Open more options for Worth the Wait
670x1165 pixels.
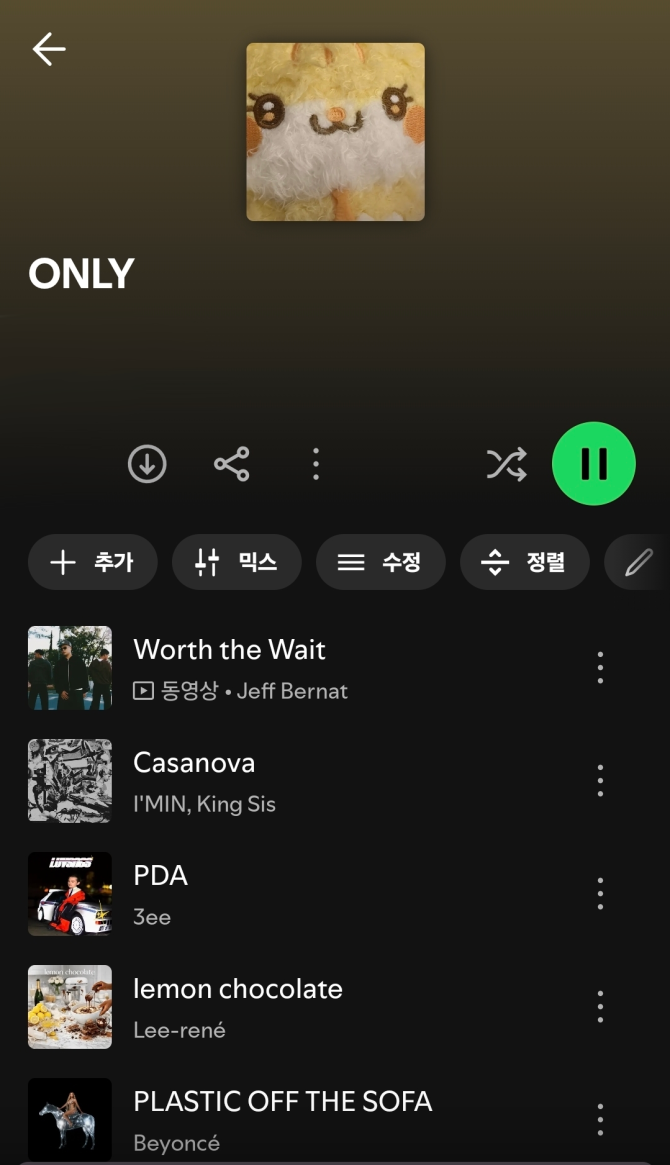coord(600,668)
